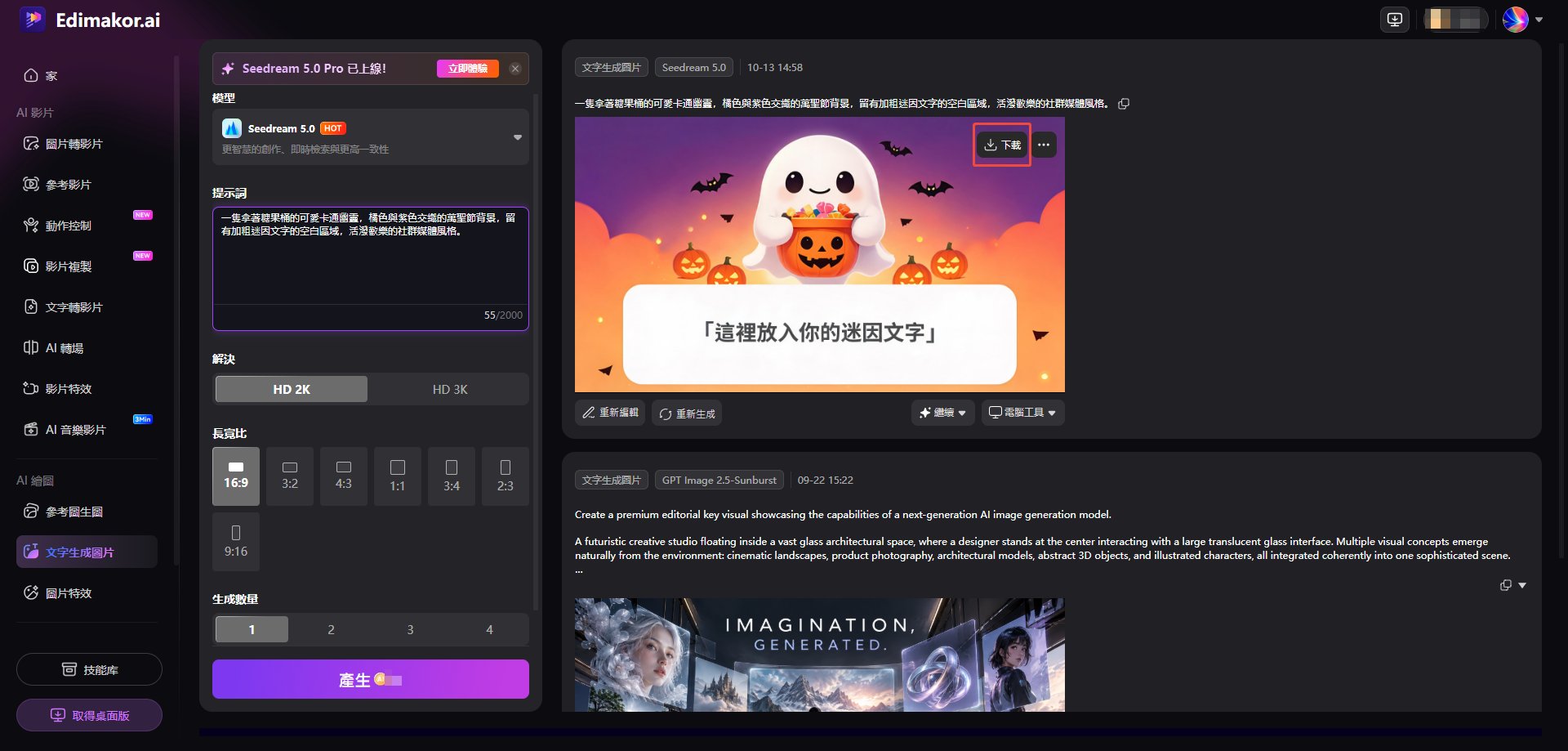Choose the 16:9 aspect ratio
This screenshot has height=751, width=1568.
point(236,476)
